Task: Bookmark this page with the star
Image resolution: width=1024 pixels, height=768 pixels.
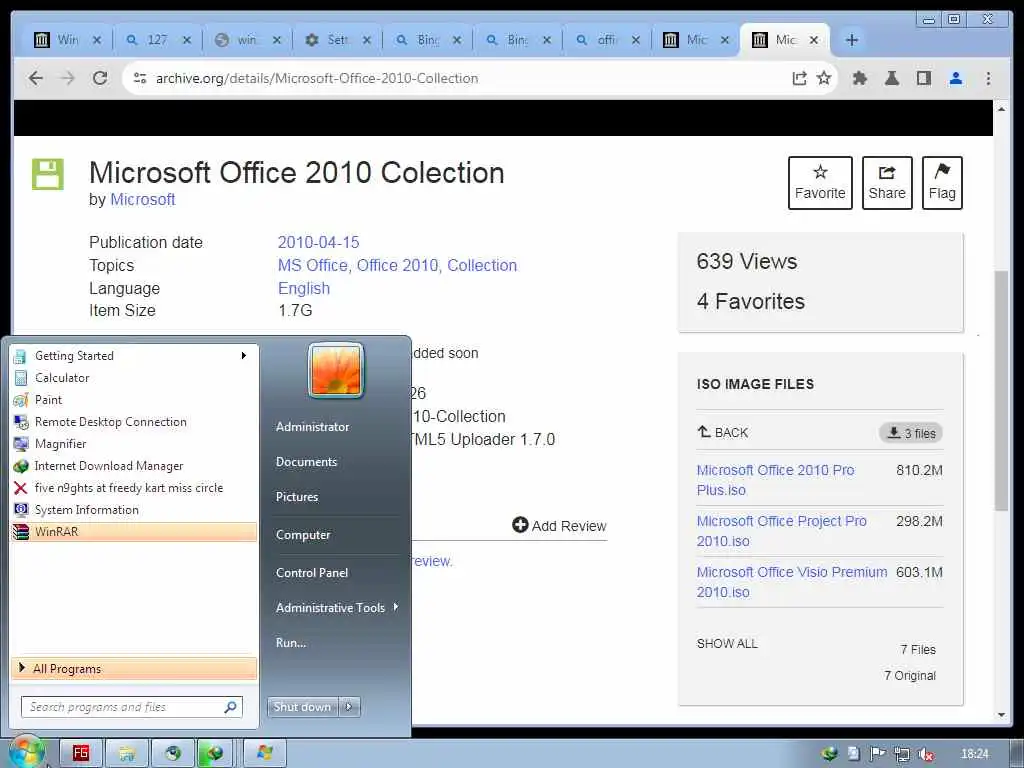Action: [x=824, y=78]
